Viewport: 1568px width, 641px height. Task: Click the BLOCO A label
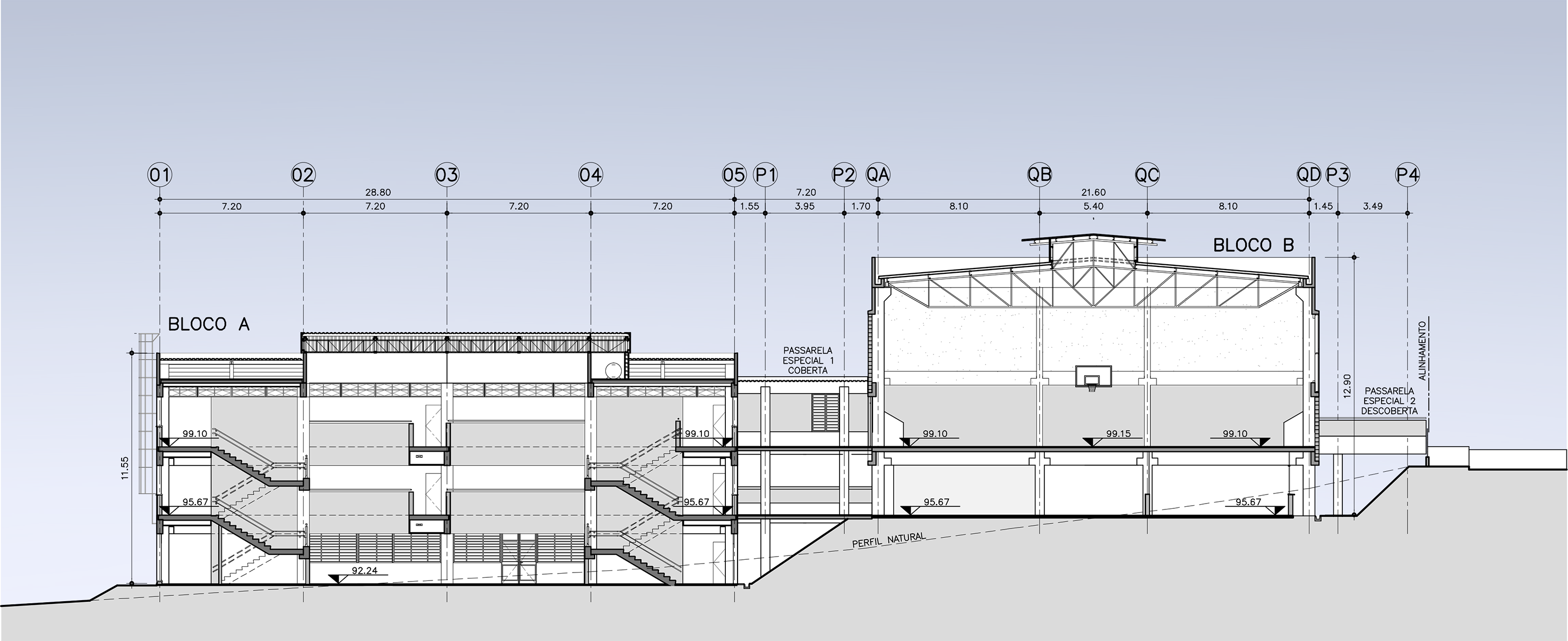(x=209, y=325)
